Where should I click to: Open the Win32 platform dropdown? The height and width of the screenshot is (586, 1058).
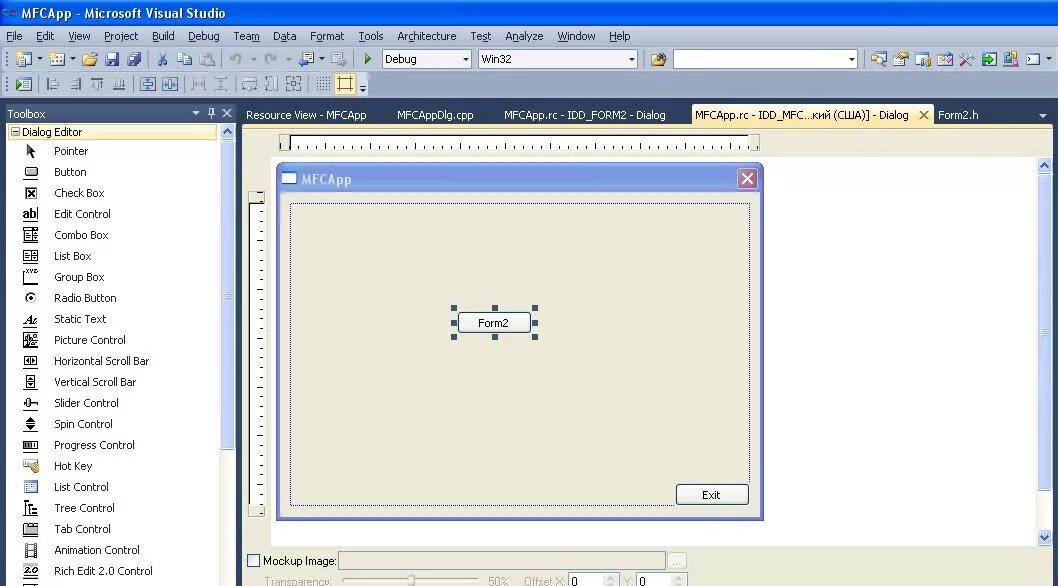pyautogui.click(x=632, y=59)
